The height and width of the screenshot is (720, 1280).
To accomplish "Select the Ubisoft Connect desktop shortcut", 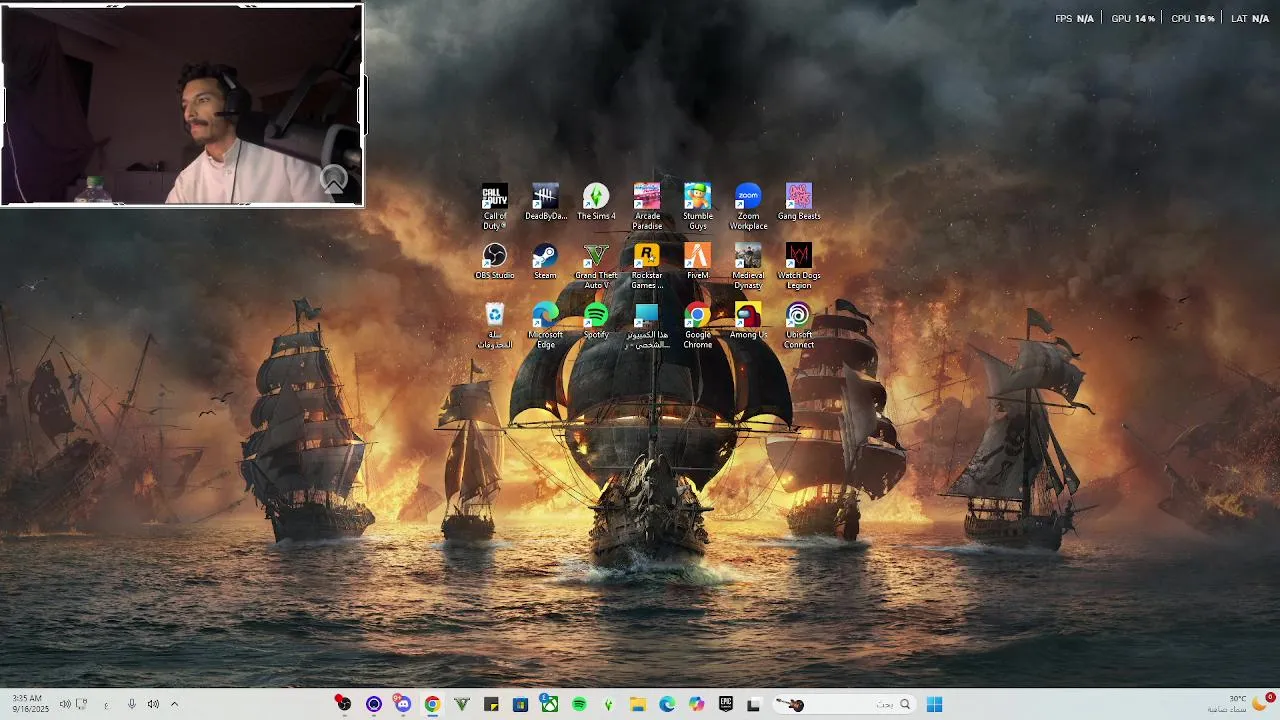I will coord(799,326).
